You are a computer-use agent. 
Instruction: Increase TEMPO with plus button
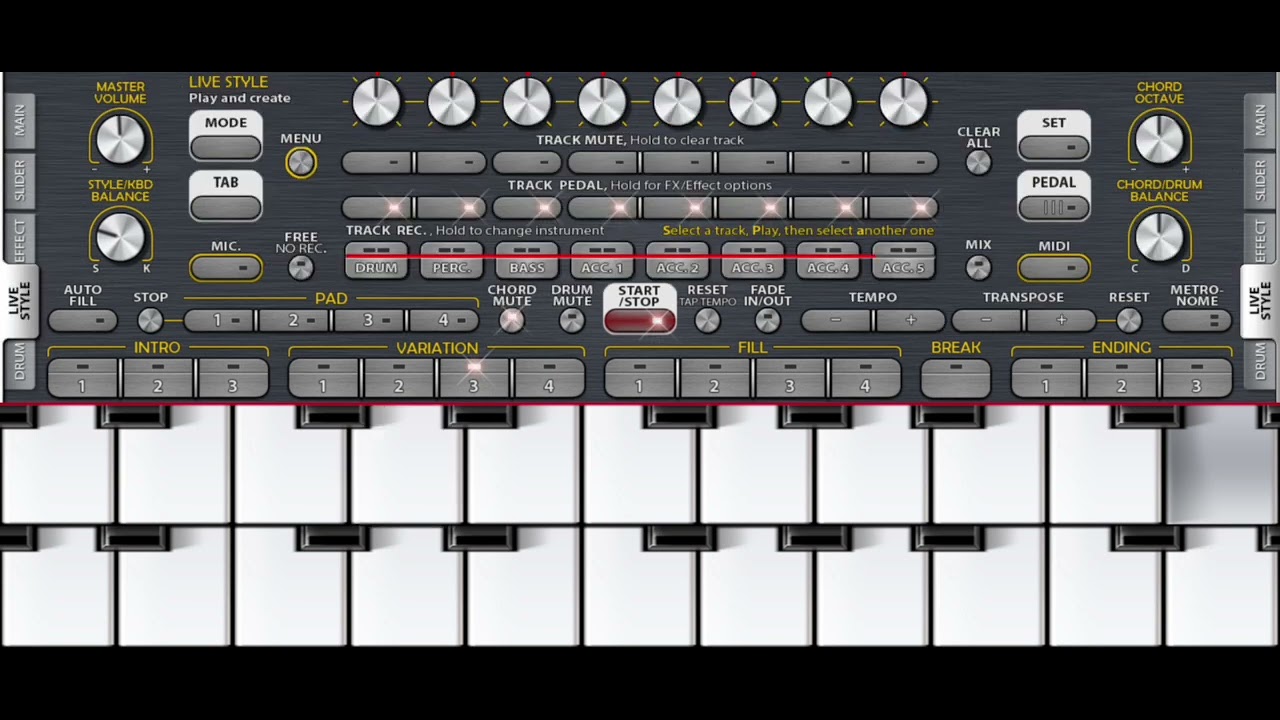[x=910, y=320]
